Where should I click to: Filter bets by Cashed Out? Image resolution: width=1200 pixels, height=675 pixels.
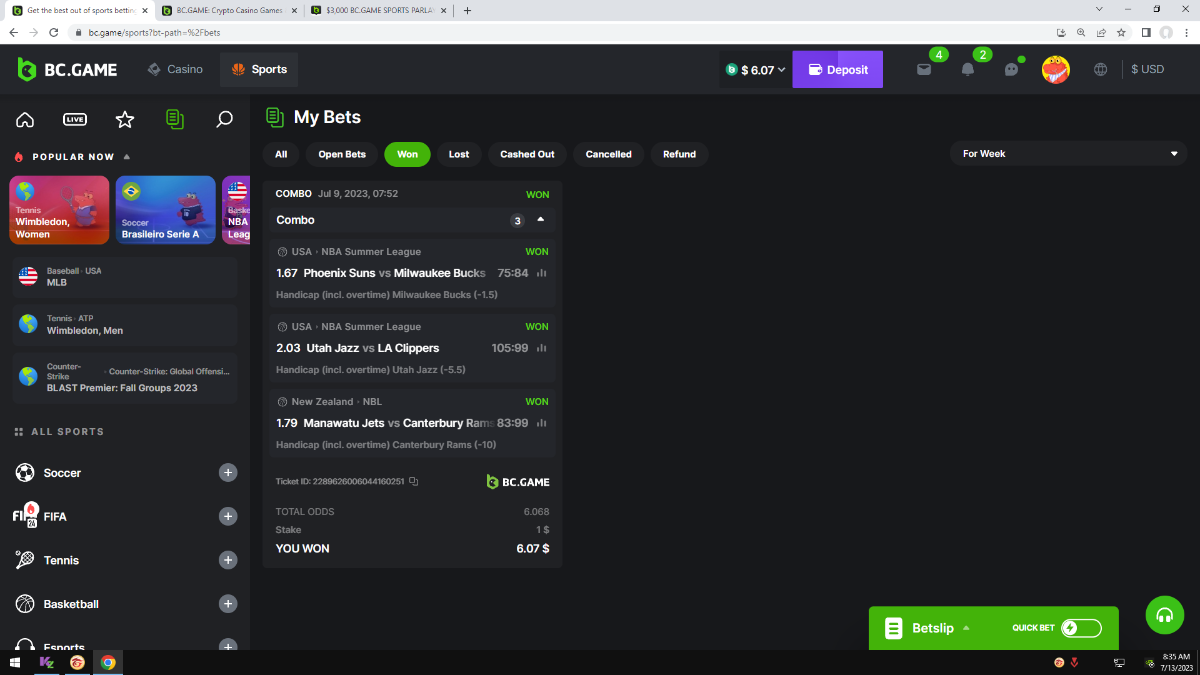[527, 154]
